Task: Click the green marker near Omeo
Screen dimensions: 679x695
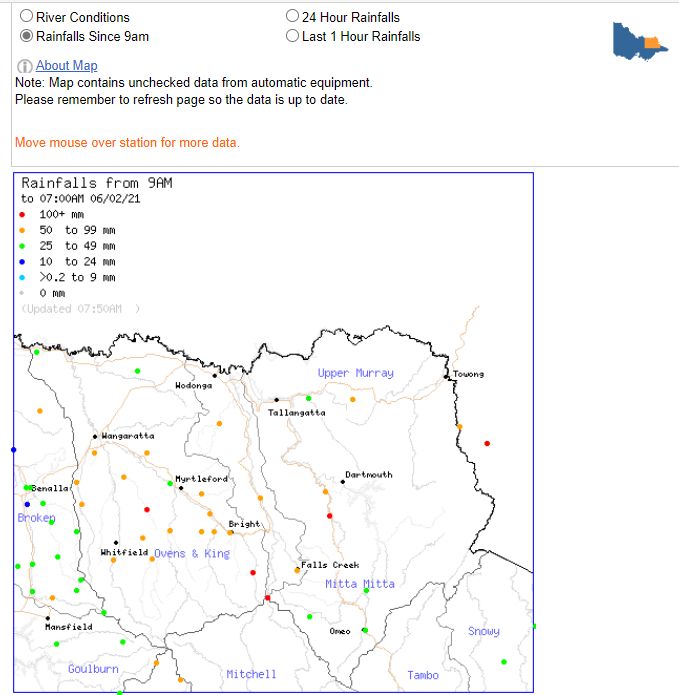Action: (x=365, y=630)
